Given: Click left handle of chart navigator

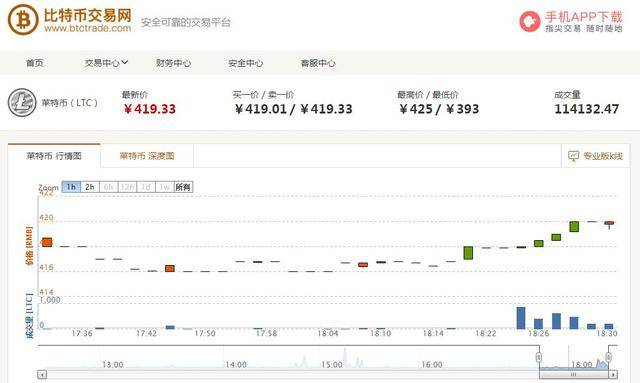Looking at the screenshot, I should click(x=539, y=357).
